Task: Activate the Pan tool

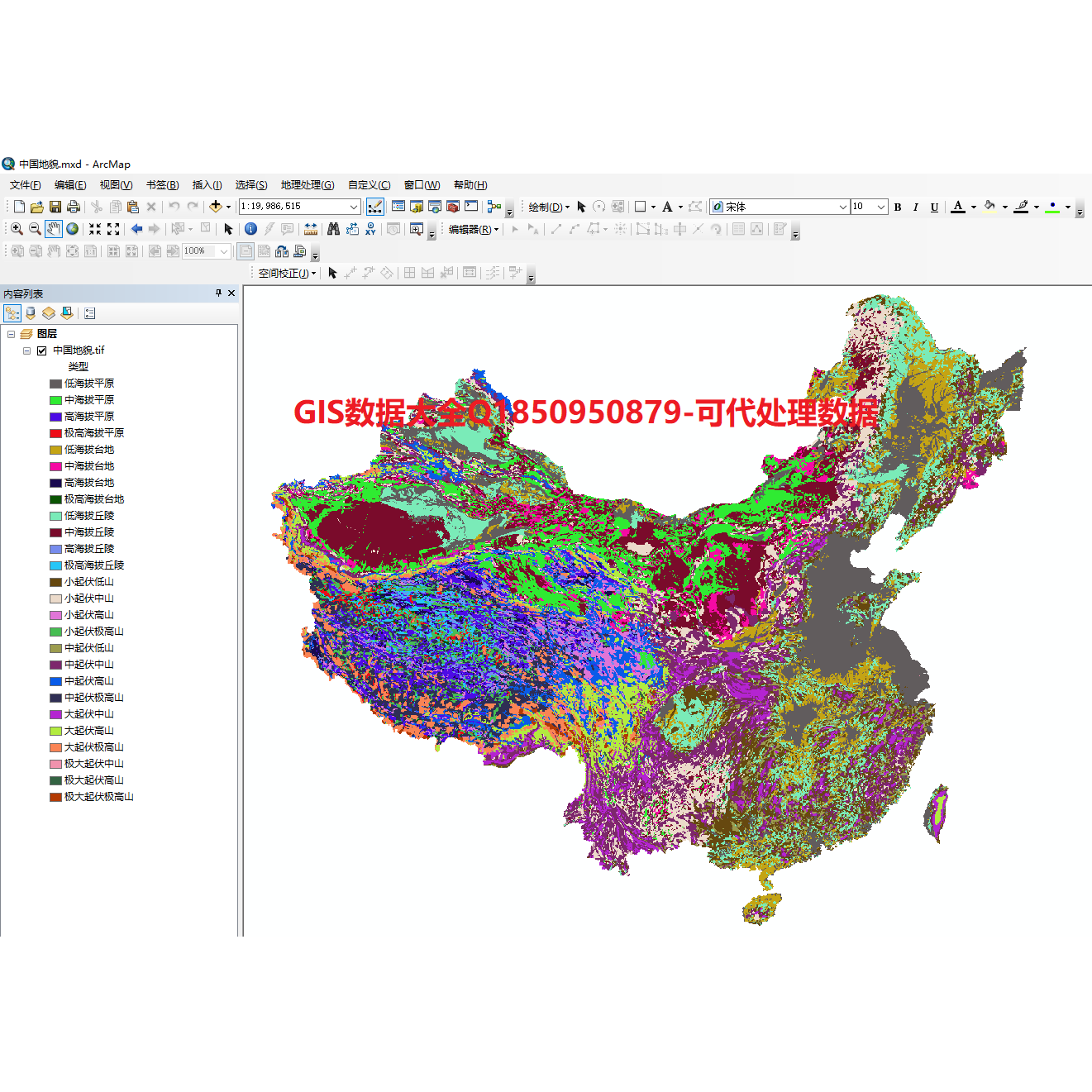Action: pyautogui.click(x=53, y=229)
